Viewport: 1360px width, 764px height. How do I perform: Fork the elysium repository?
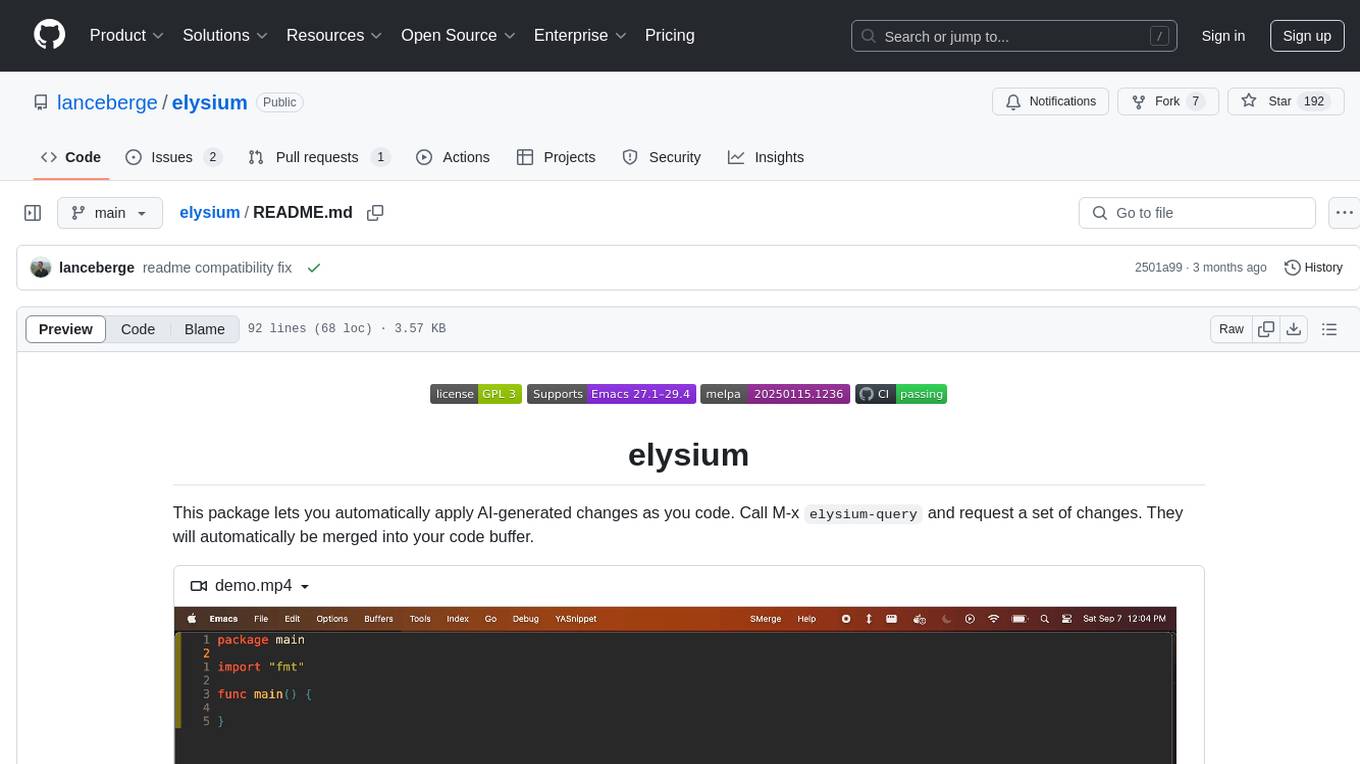(x=1167, y=101)
